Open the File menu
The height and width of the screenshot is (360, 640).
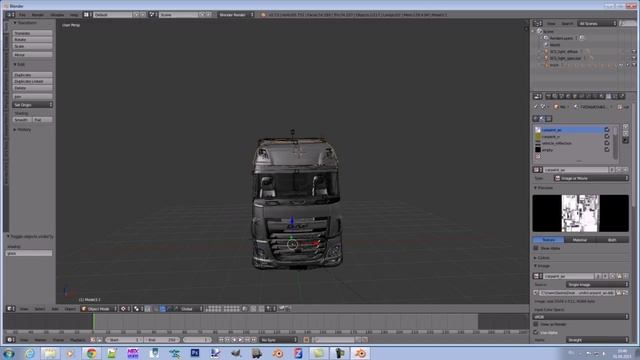22,15
